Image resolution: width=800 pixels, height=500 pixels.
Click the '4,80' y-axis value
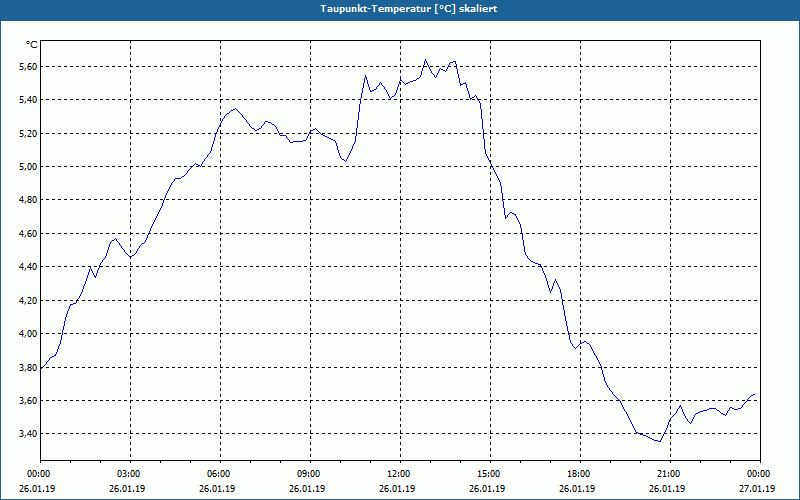pos(28,200)
